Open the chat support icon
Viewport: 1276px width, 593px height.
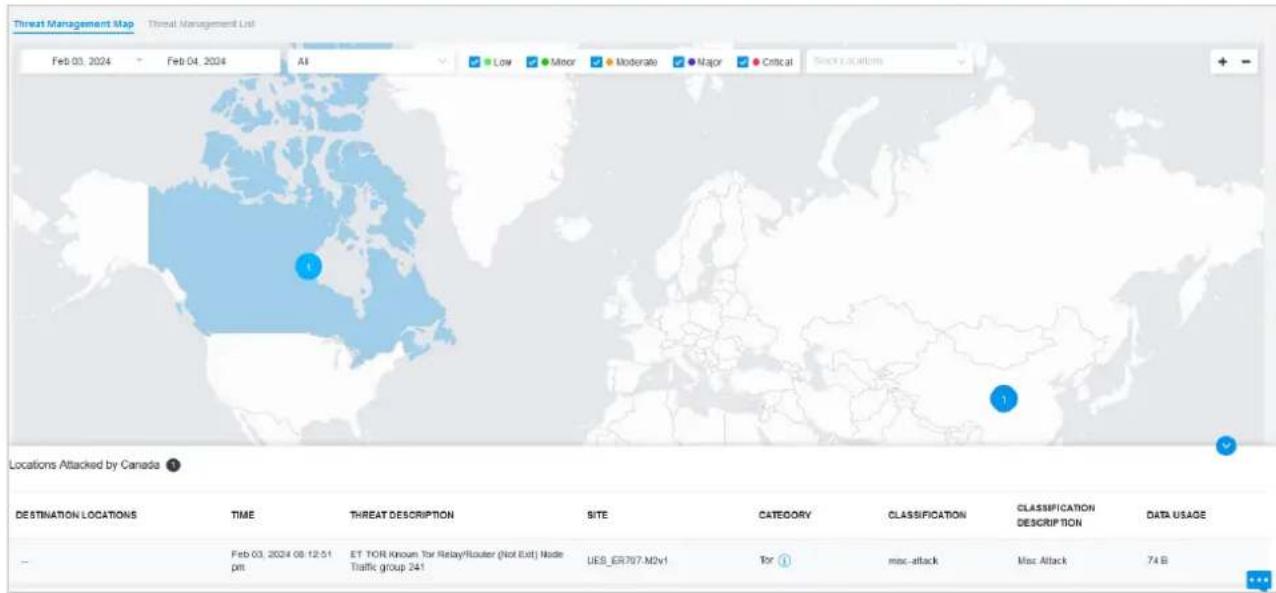[x=1258, y=579]
